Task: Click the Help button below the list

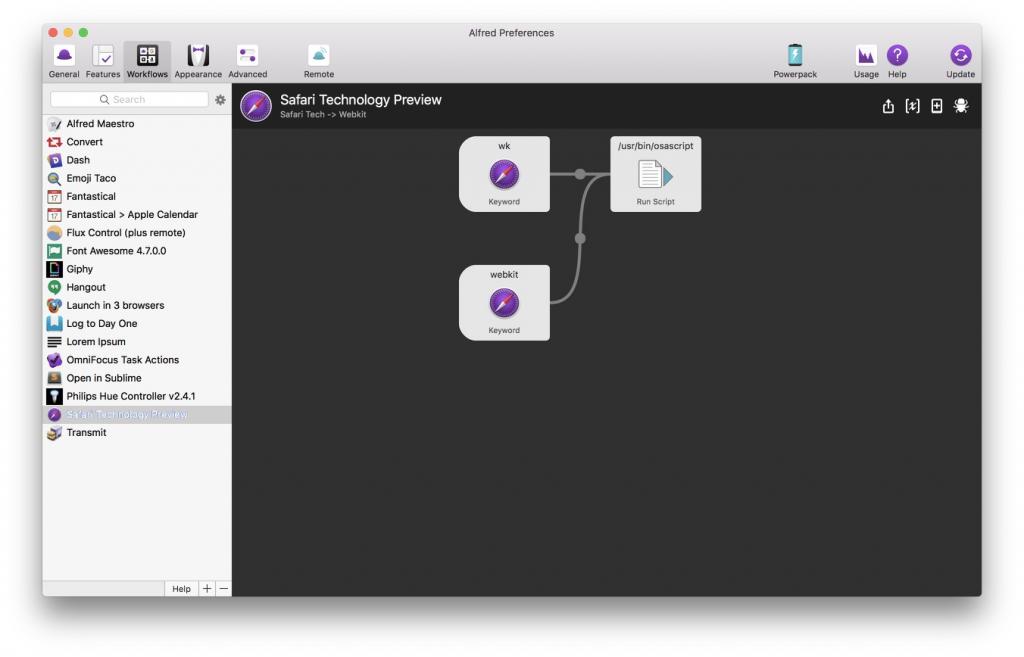Action: pyautogui.click(x=181, y=589)
